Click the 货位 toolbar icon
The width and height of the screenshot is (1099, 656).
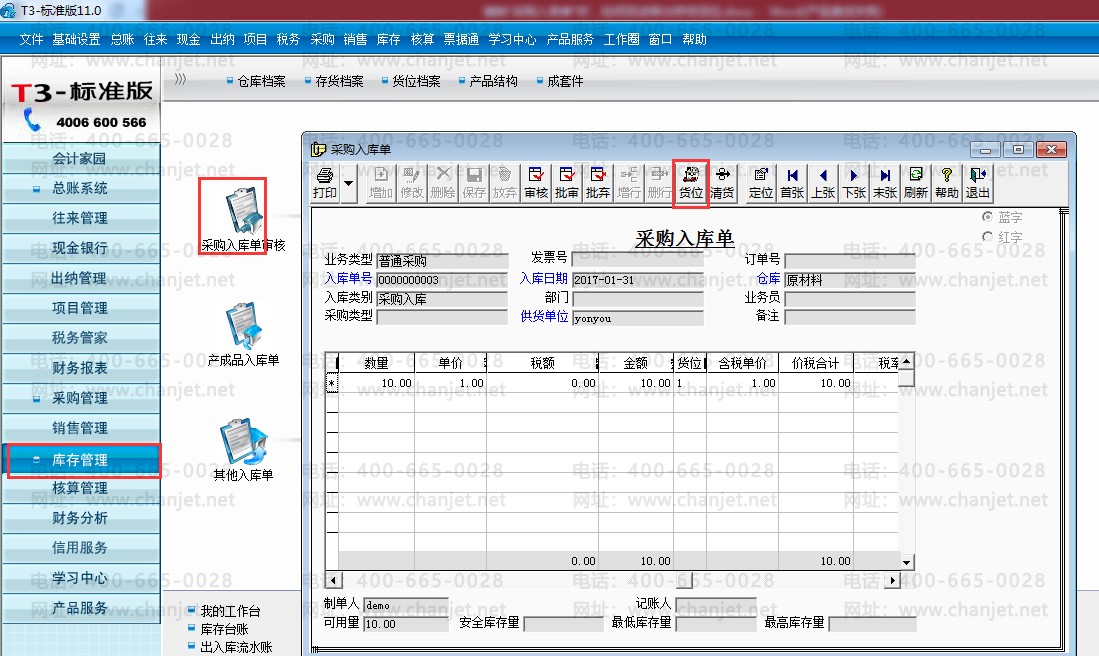point(691,183)
